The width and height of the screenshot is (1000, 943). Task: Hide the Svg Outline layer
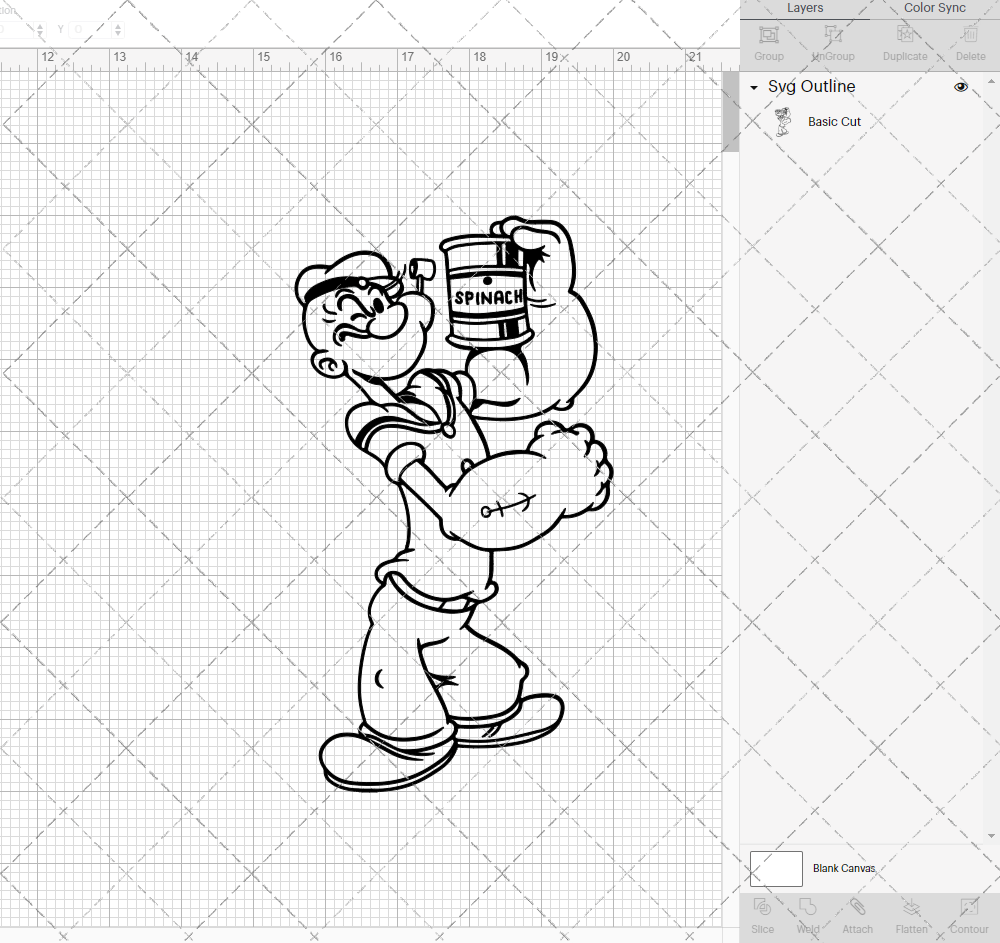tap(960, 87)
